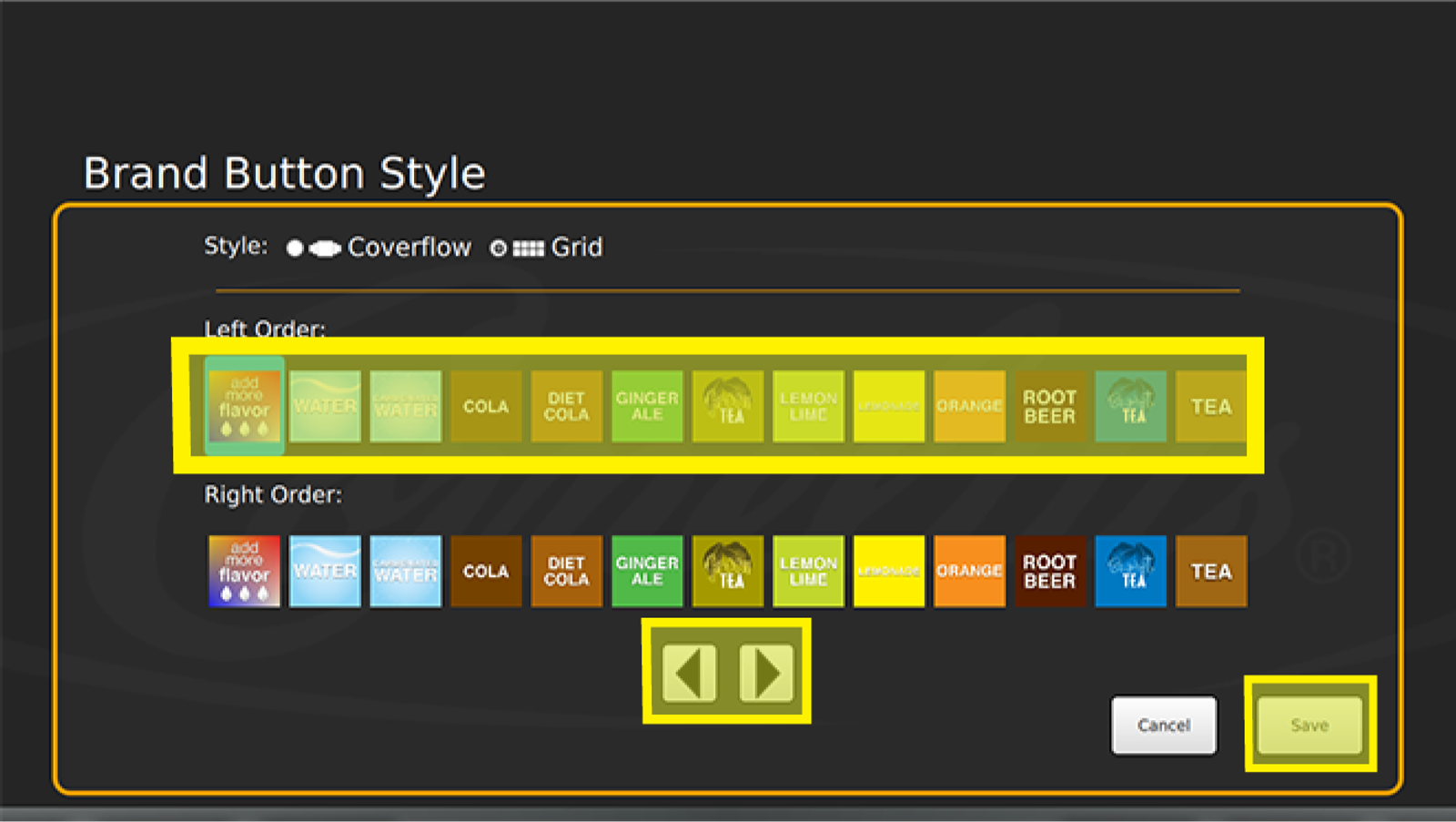
Task: Choose LEMONADE tile in Left Order row
Action: pos(889,406)
